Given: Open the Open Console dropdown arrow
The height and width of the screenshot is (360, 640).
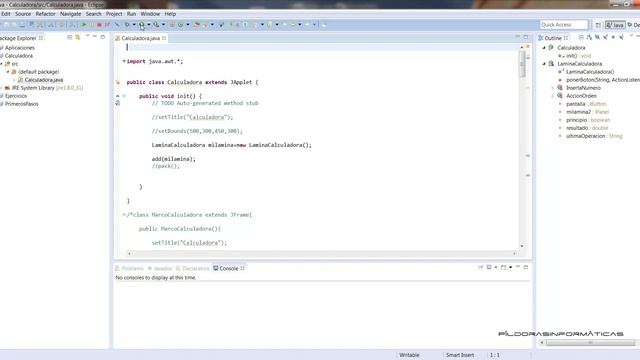Looking at the screenshot, I should pos(510,267).
